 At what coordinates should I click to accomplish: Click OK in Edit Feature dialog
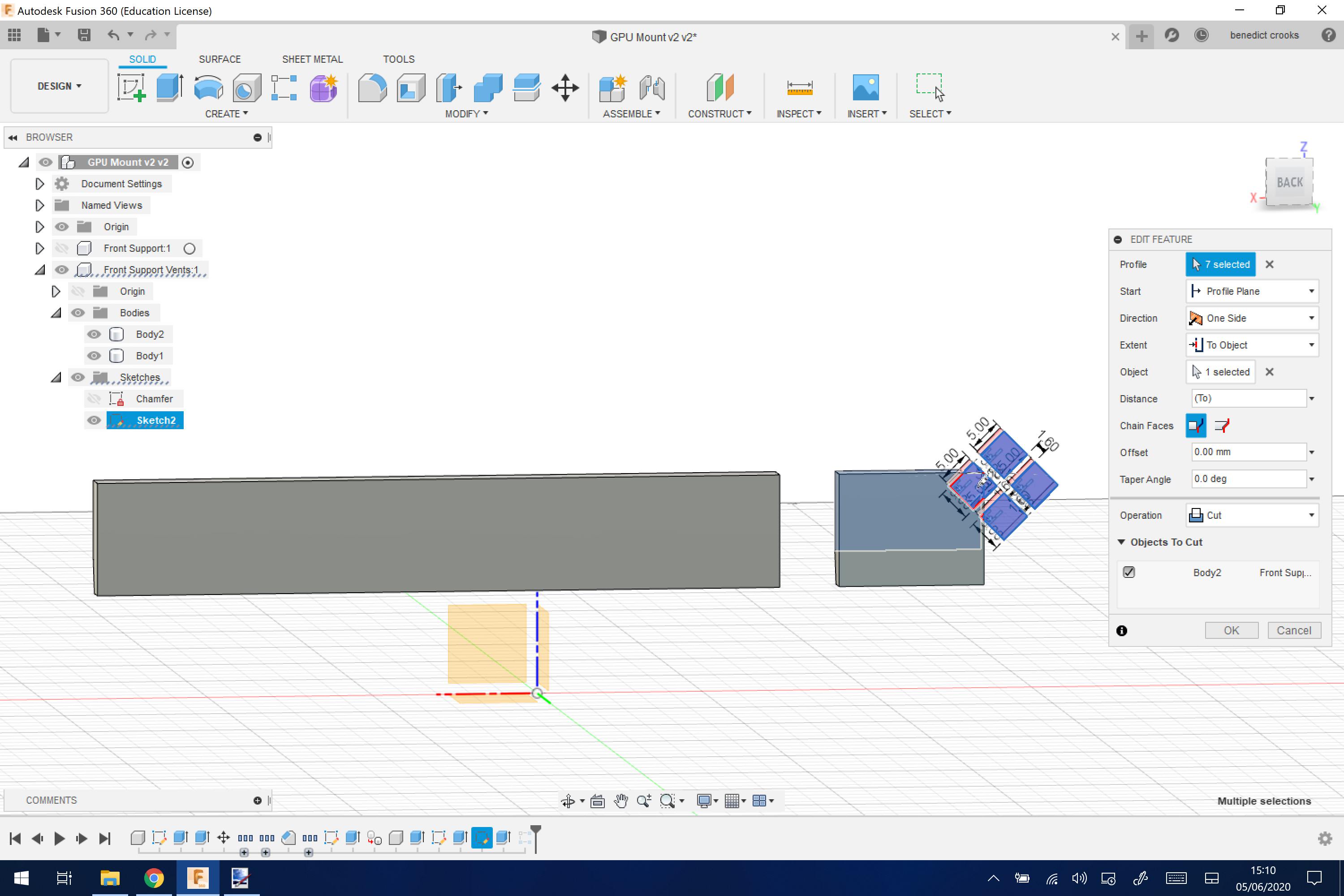click(x=1232, y=630)
